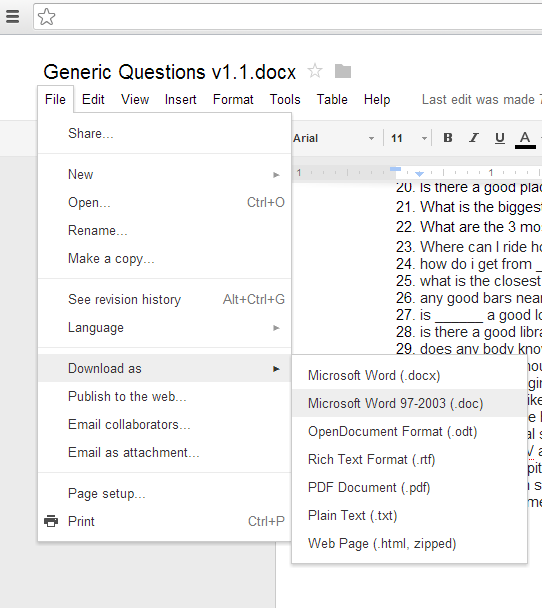Open the Arial font family dropdown
Image resolution: width=542 pixels, height=608 pixels.
tap(334, 138)
